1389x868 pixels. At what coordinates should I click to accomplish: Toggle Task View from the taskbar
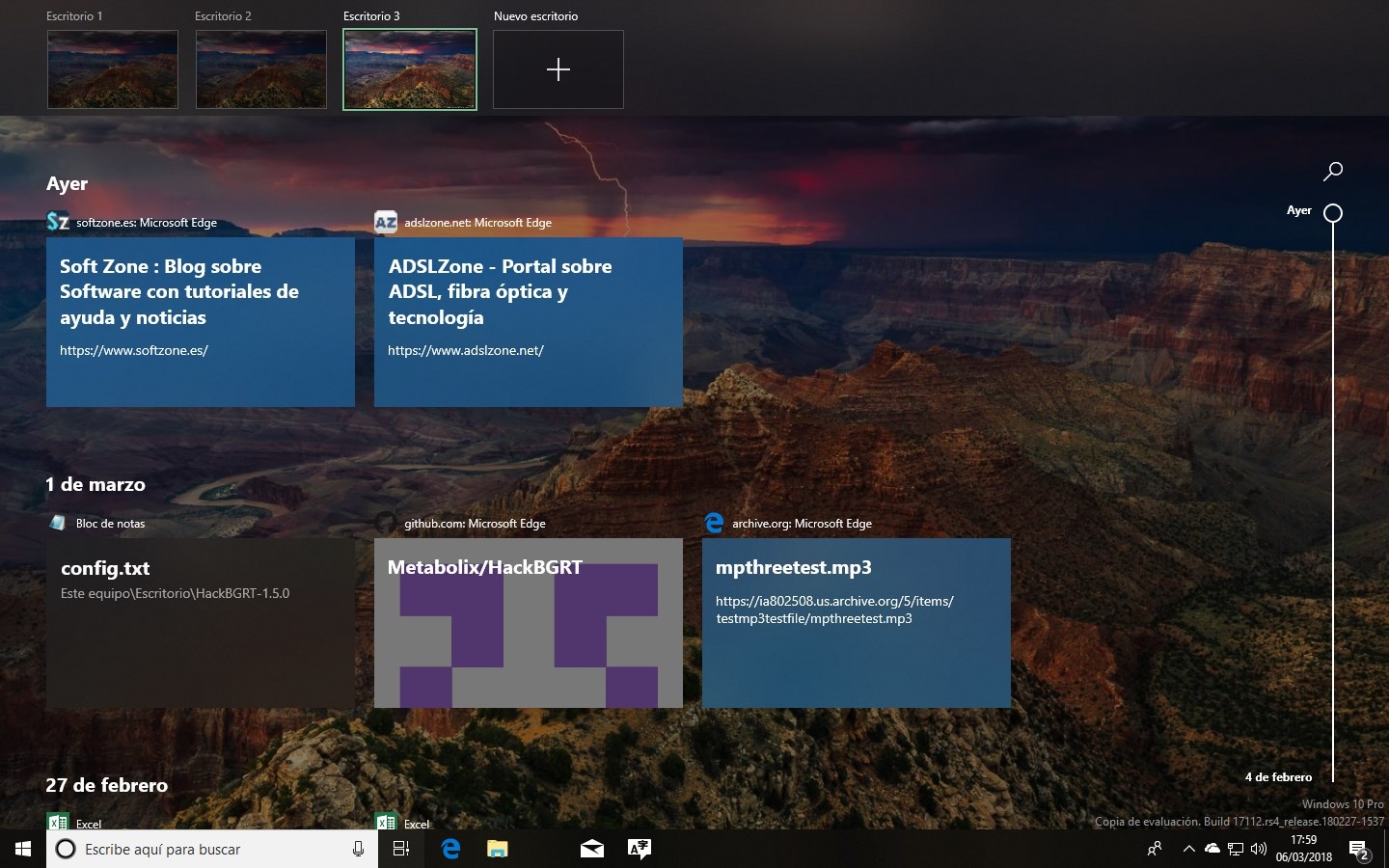pos(401,849)
